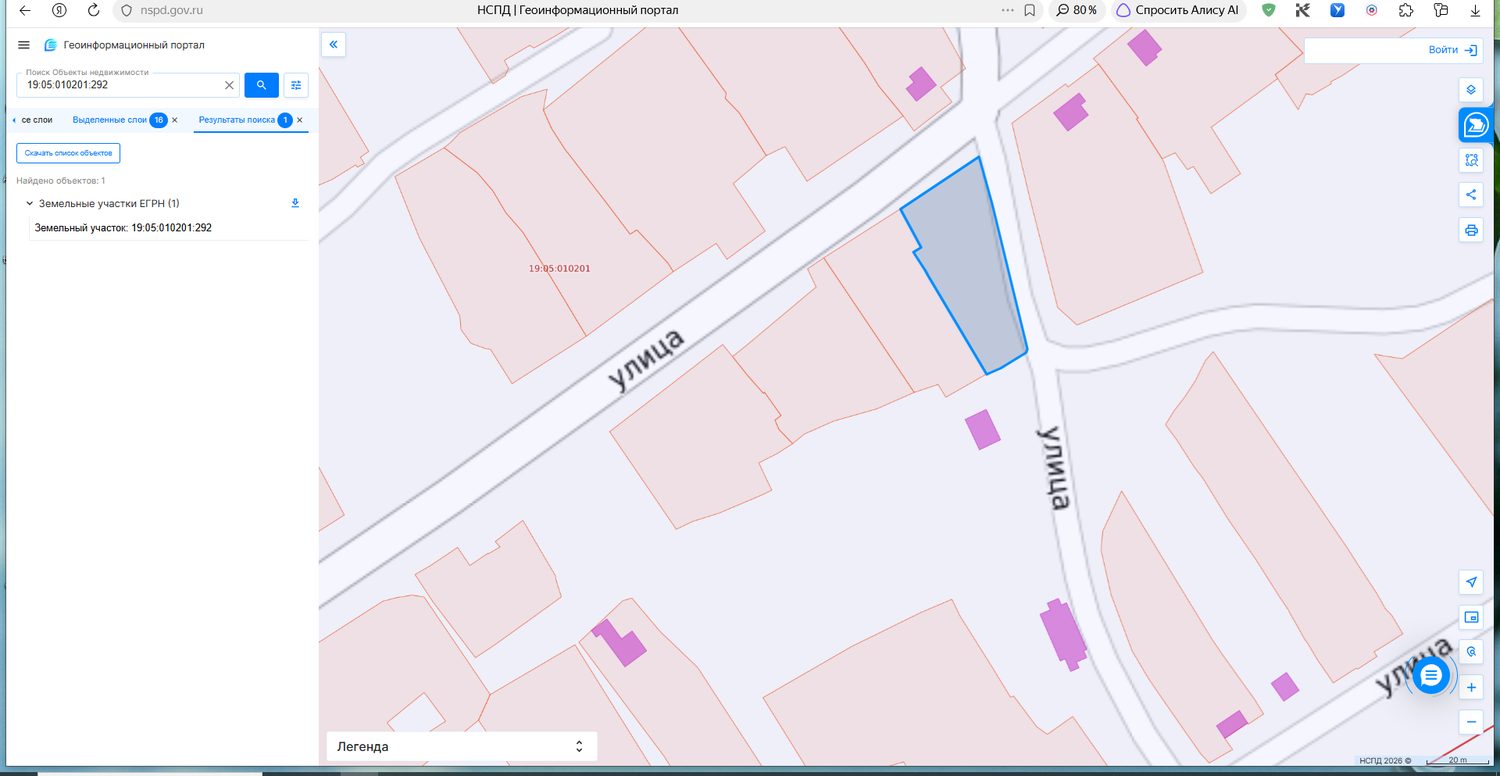Screen dimensions: 1500x776
Task: Click the nspd.gov.ru address bar
Action: pos(172,10)
